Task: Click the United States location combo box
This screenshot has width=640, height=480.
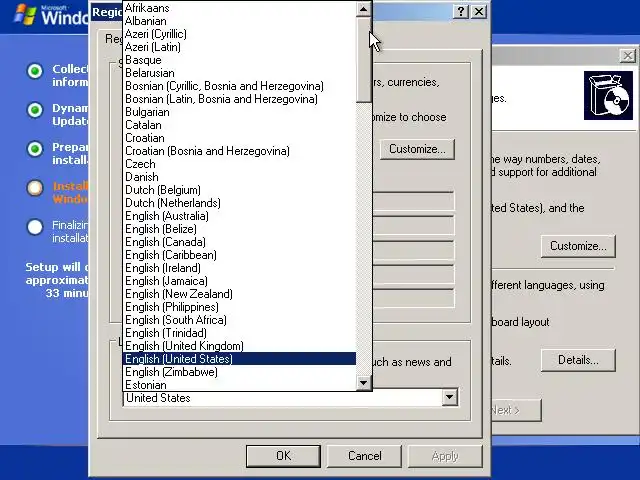Action: (290, 398)
